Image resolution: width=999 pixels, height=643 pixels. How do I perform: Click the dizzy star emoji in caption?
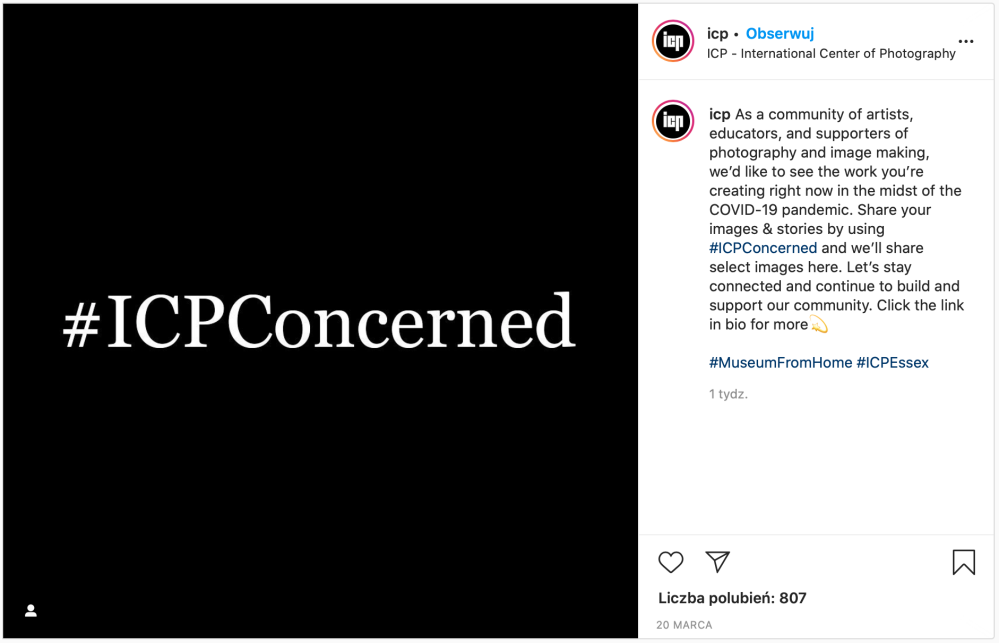coord(819,324)
